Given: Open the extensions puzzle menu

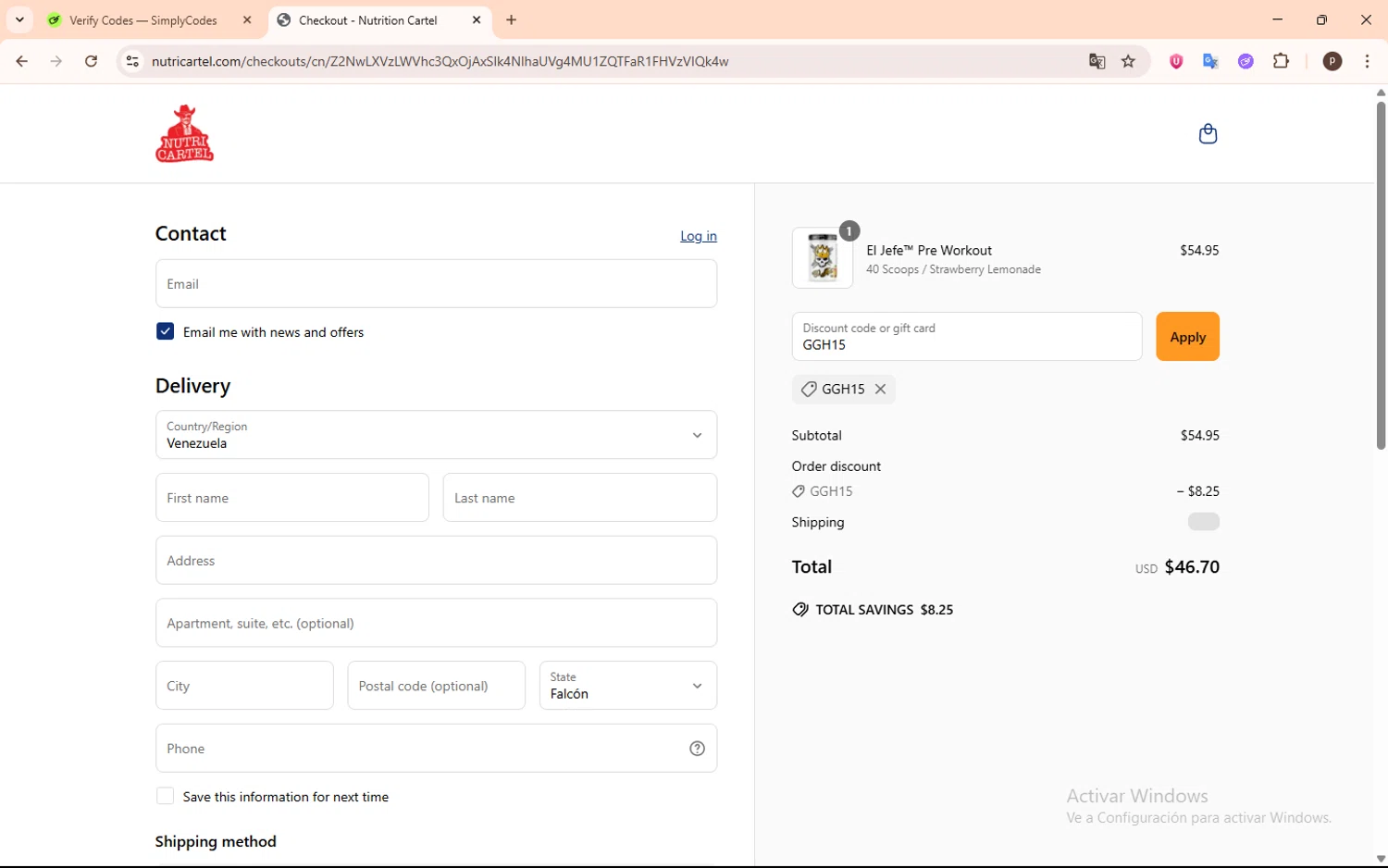Looking at the screenshot, I should point(1282,61).
